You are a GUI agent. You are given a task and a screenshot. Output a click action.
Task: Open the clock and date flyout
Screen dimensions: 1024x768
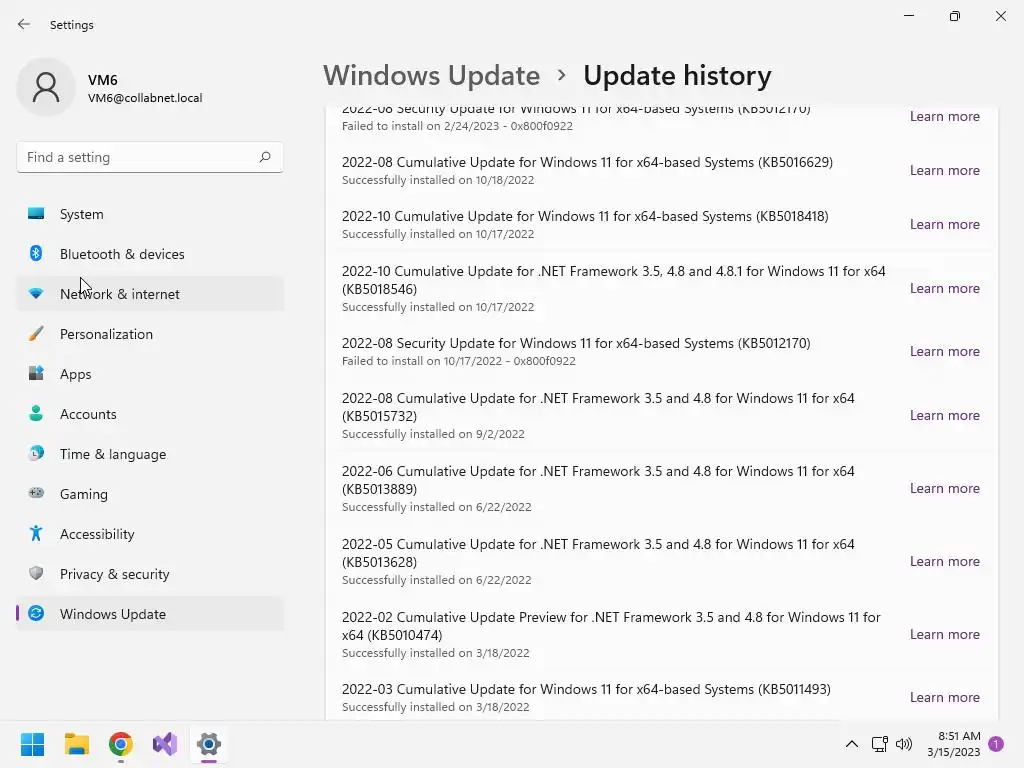click(x=952, y=744)
